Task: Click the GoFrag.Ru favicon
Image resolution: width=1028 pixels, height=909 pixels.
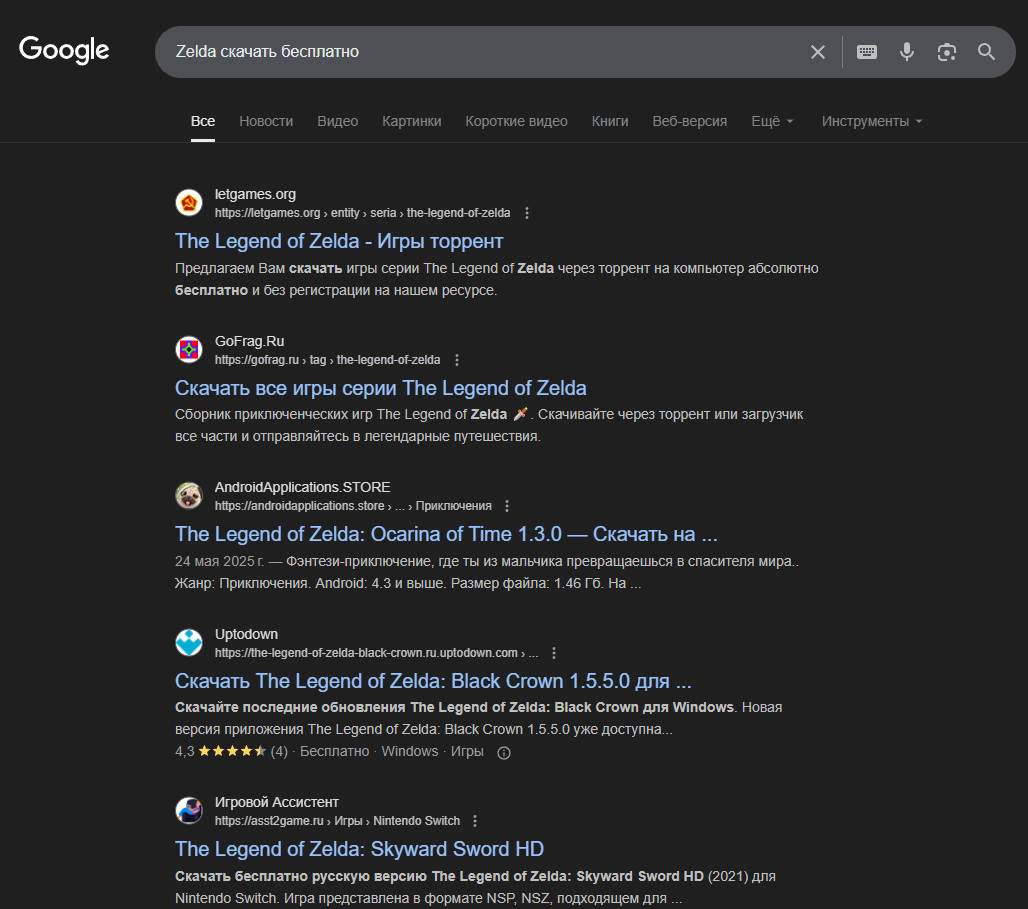Action: pyautogui.click(x=189, y=350)
